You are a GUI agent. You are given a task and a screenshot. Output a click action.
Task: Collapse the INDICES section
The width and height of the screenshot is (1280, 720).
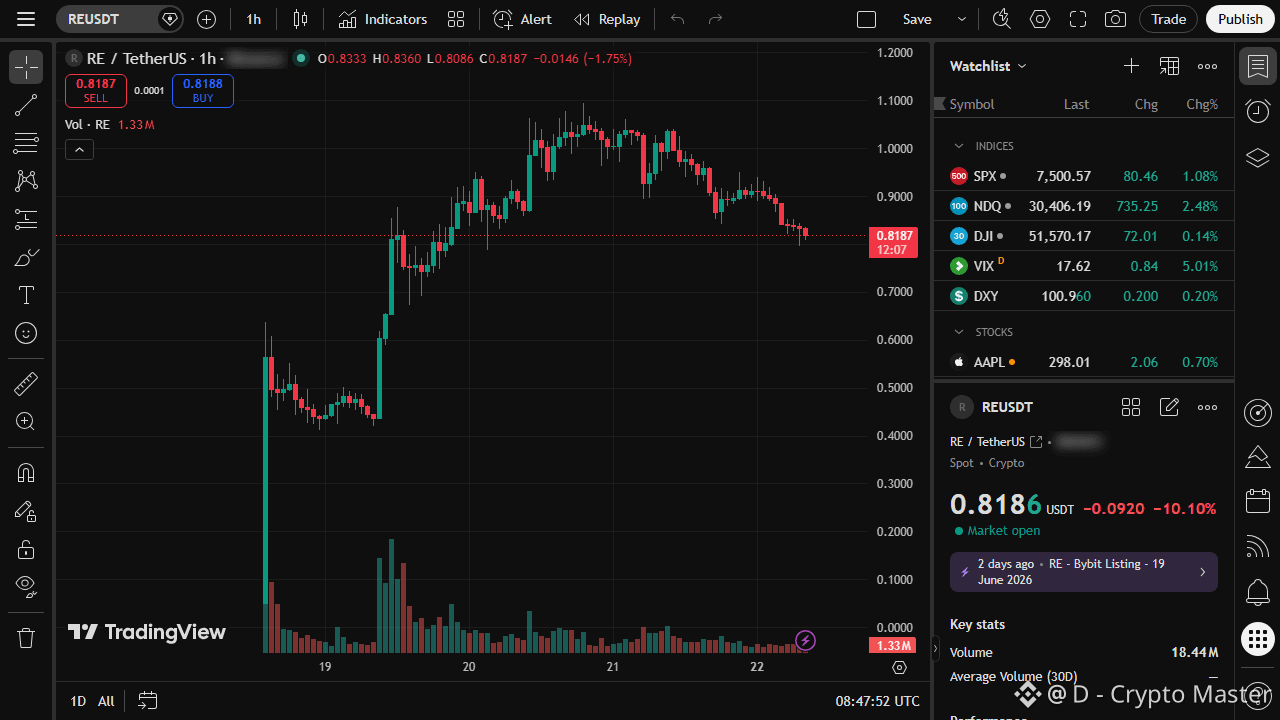959,146
